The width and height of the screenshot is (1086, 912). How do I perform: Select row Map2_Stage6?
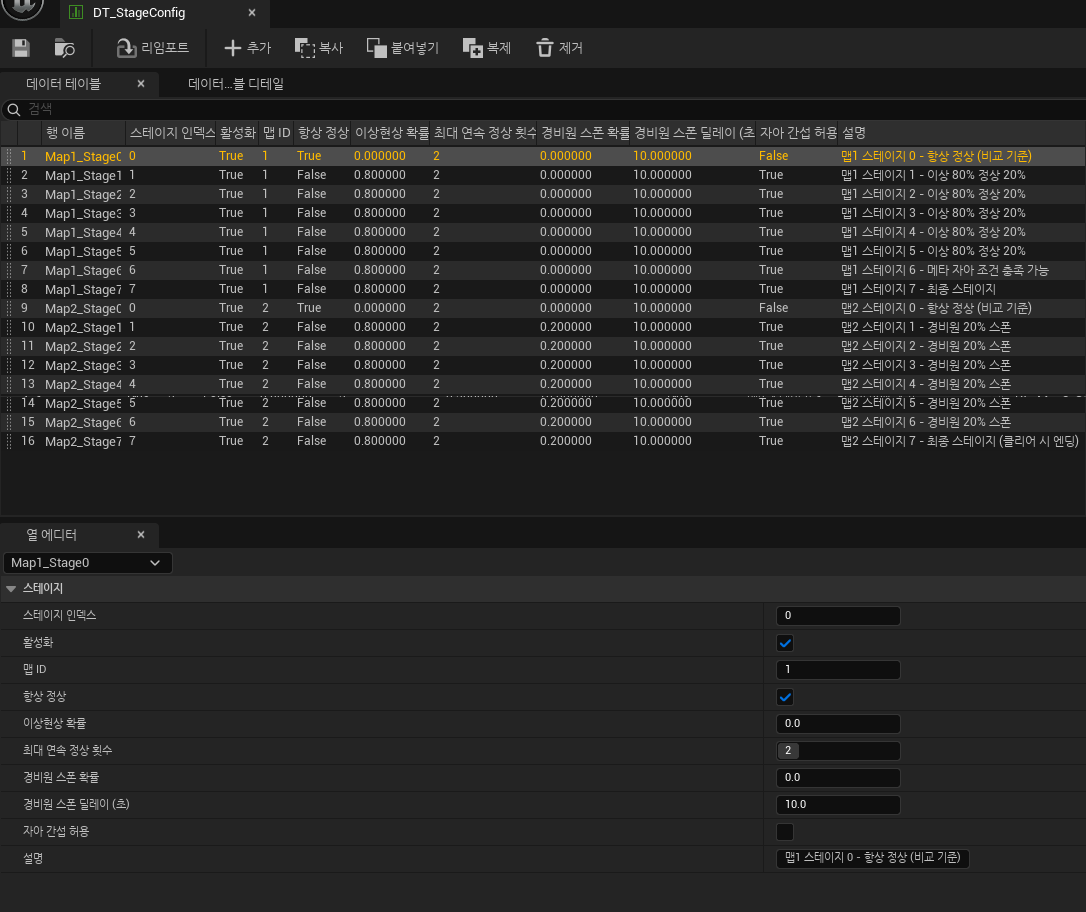543,422
